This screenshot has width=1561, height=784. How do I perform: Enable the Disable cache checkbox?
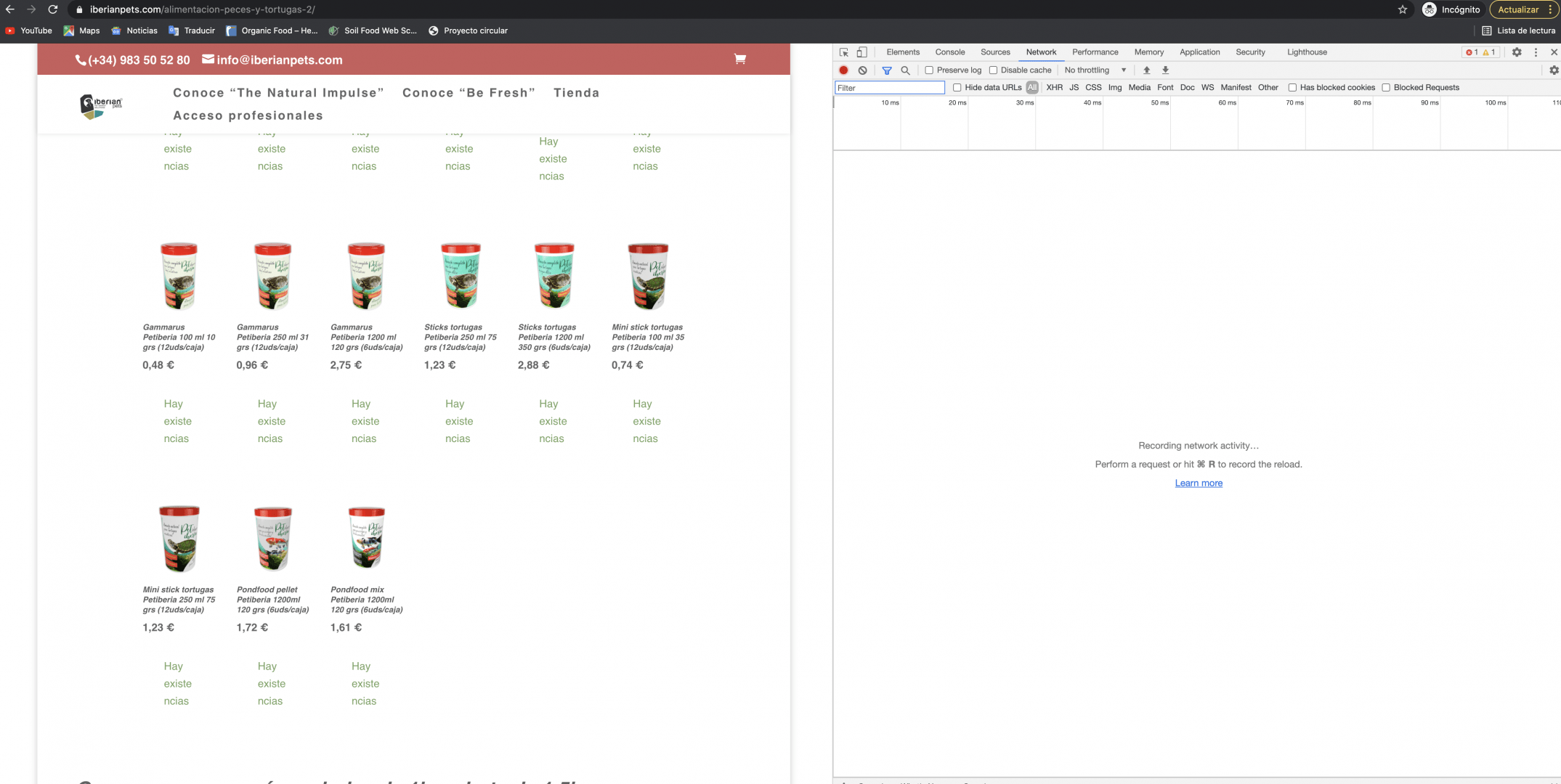(993, 70)
